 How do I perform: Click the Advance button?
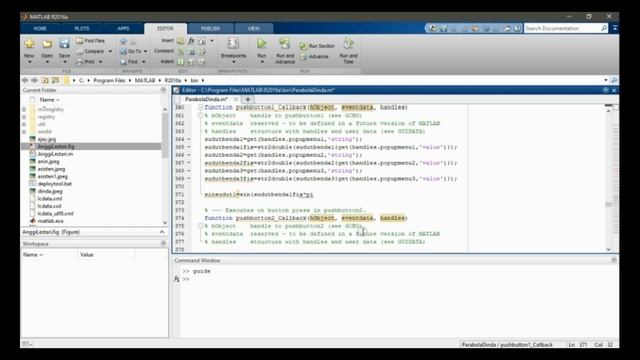(x=314, y=57)
